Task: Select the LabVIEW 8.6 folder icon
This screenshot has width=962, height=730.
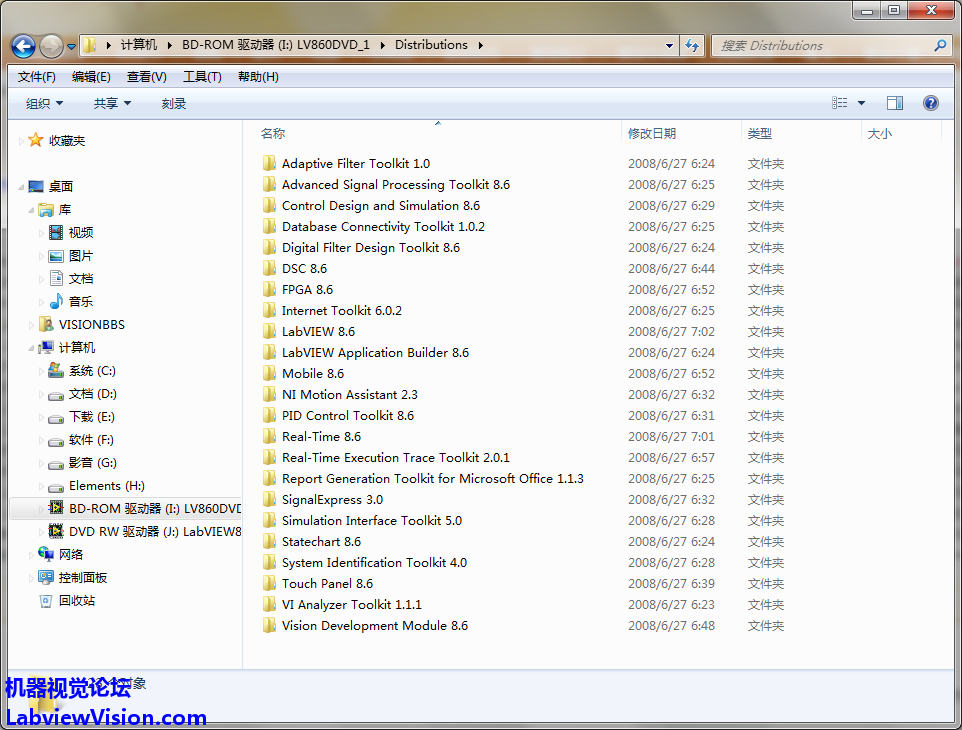Action: tap(269, 331)
